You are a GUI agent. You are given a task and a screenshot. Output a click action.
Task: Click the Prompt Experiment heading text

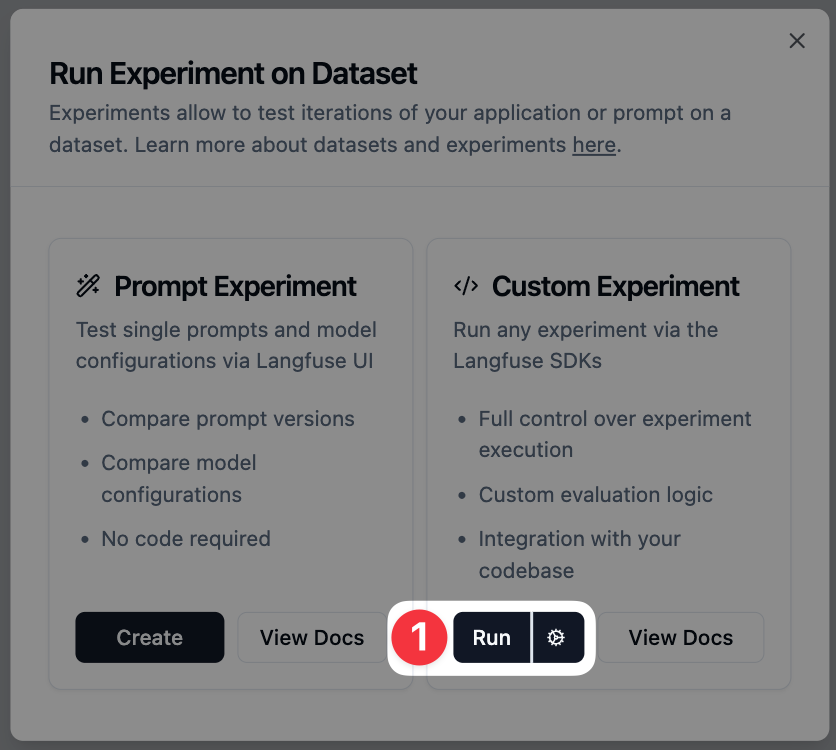point(235,286)
